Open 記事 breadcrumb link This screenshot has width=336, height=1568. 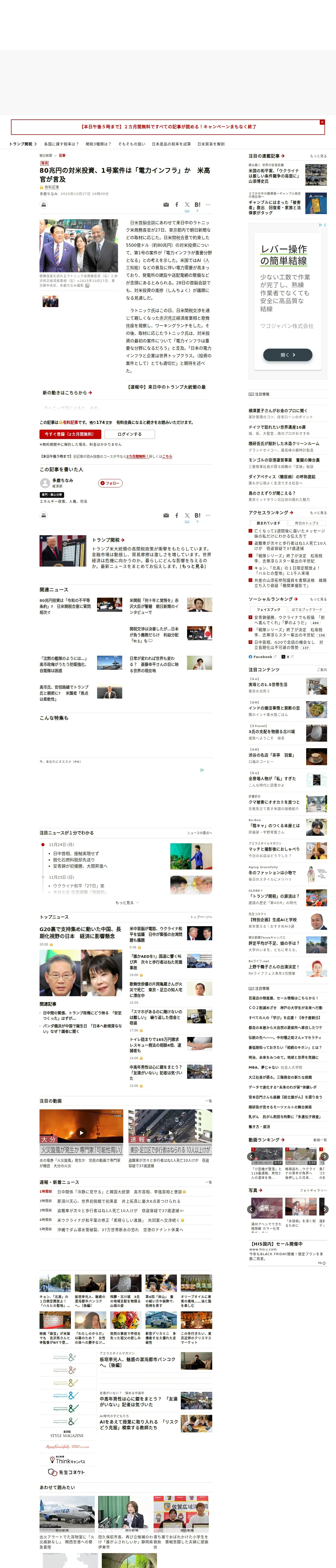(x=62, y=156)
